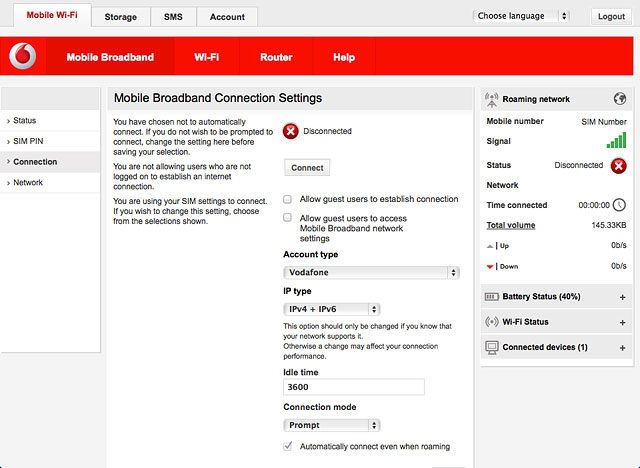
Task: Click the 00:00:00 time connected value
Action: click(x=594, y=205)
